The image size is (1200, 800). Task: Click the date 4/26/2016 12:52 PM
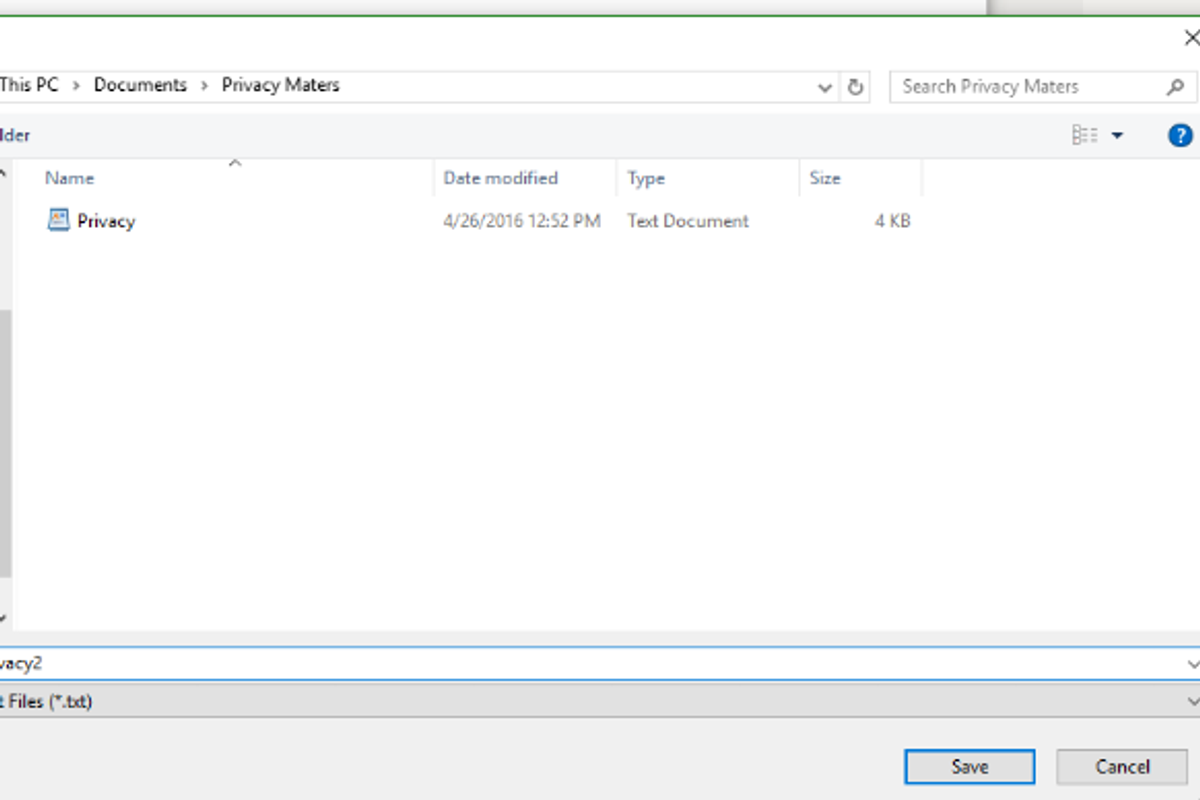click(x=522, y=221)
